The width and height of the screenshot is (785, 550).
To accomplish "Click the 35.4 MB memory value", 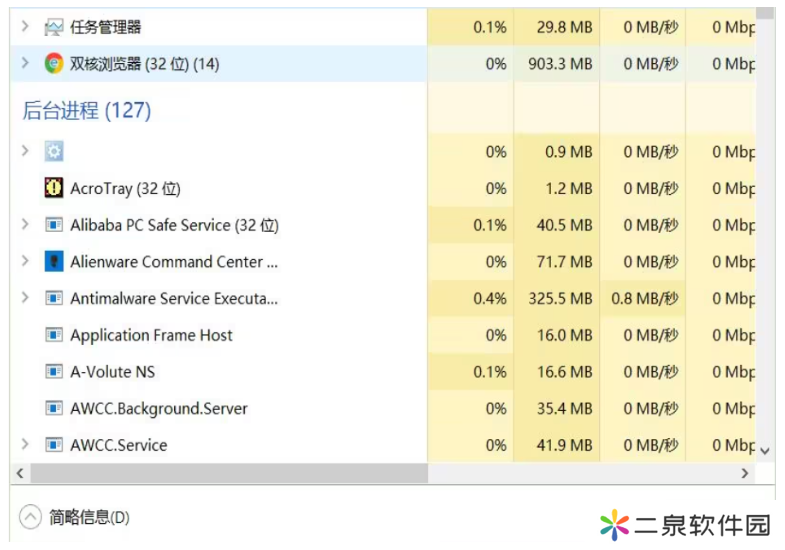I will [x=564, y=408].
